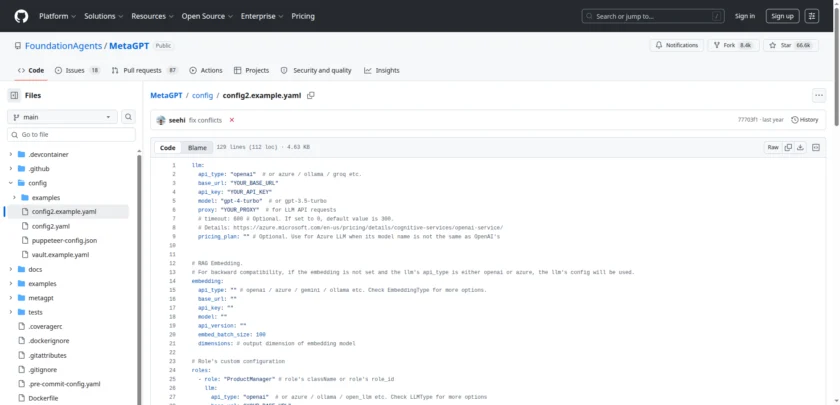840x405 pixels.
Task: Click MetaGPT repository name link
Action: [x=129, y=46]
